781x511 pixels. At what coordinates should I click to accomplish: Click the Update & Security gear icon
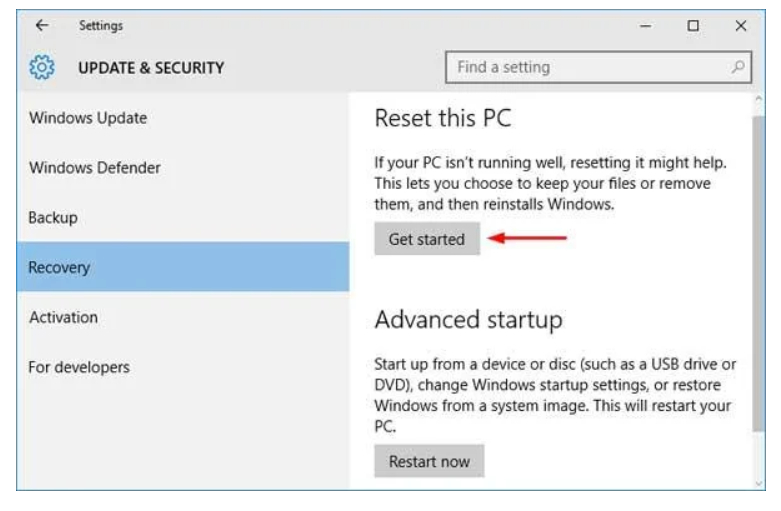pos(41,68)
